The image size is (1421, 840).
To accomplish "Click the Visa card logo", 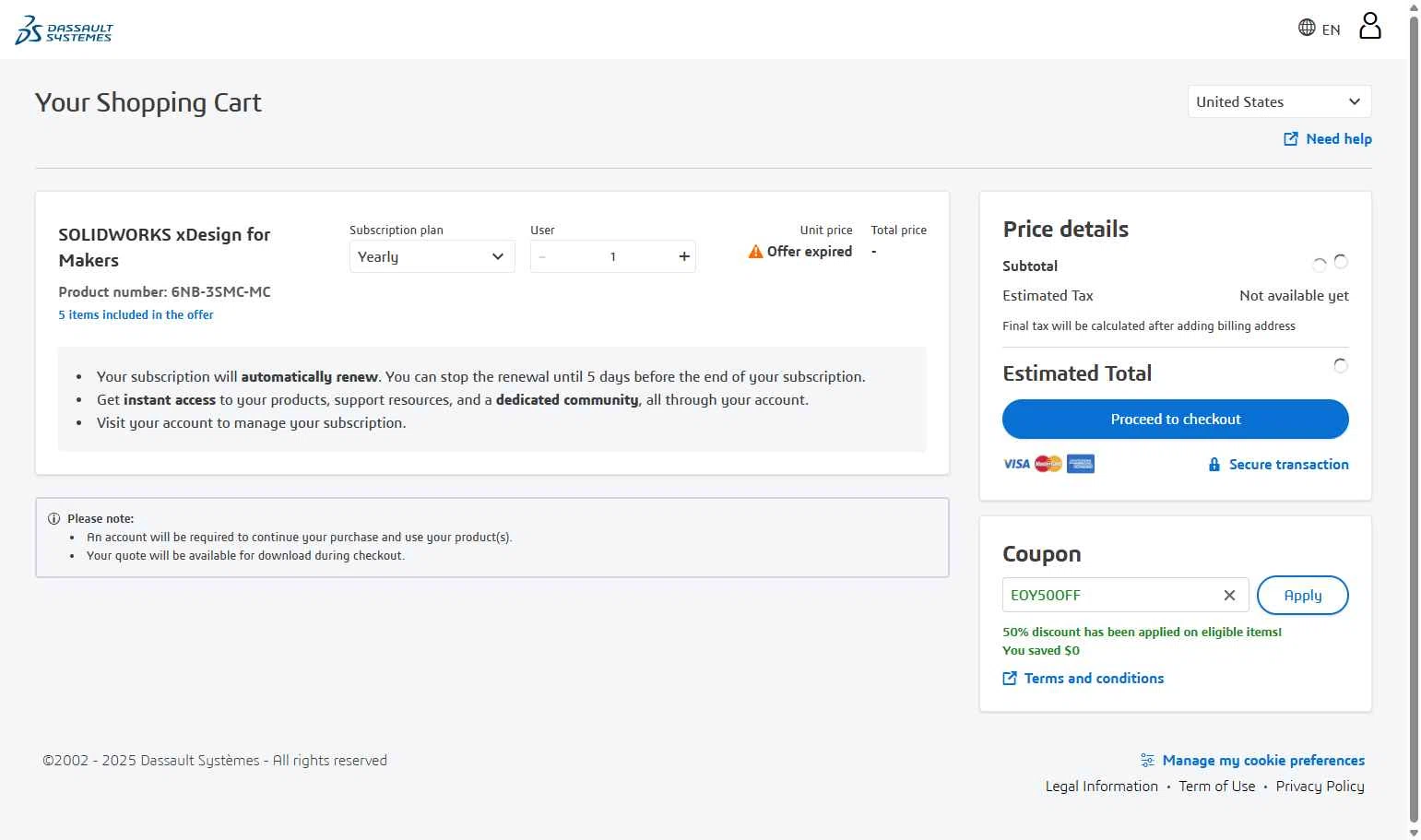I will [x=1016, y=464].
